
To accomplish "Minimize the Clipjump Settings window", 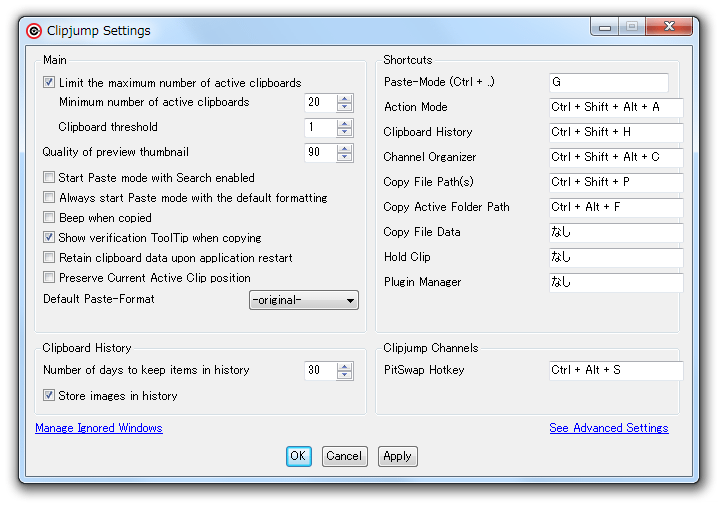I will [605, 27].
